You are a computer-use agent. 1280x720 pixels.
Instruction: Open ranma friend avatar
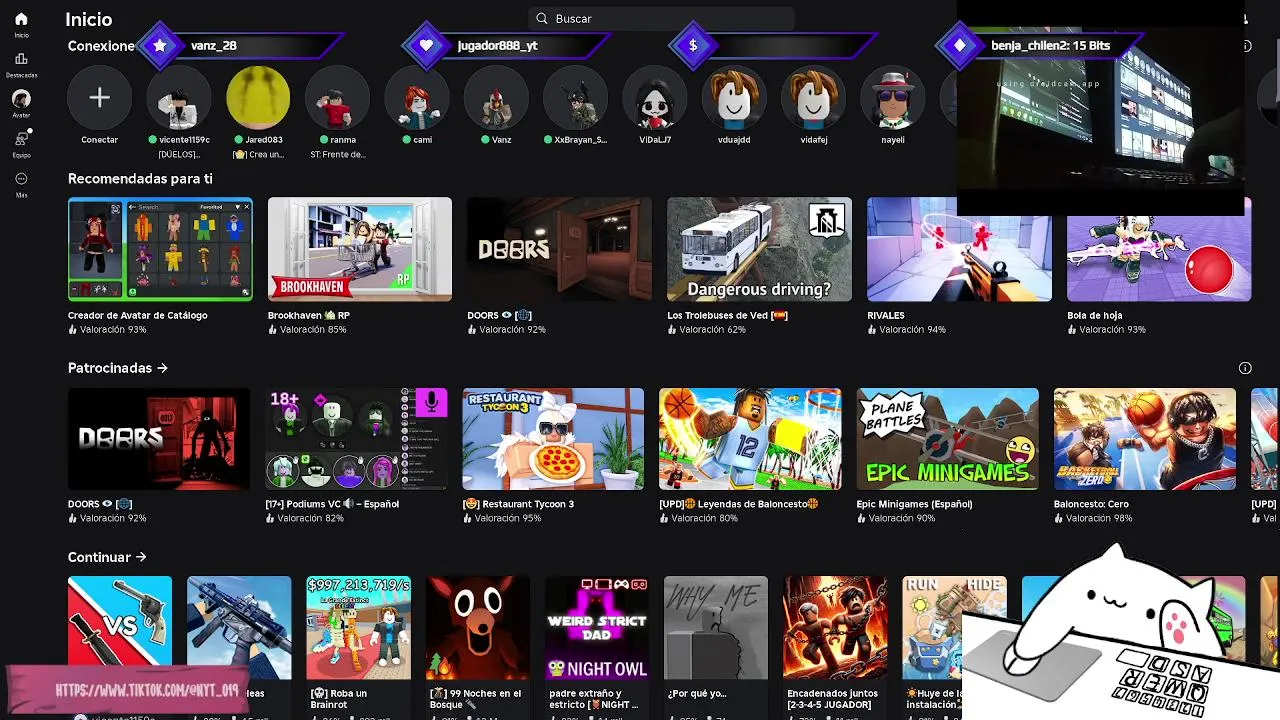pyautogui.click(x=337, y=98)
